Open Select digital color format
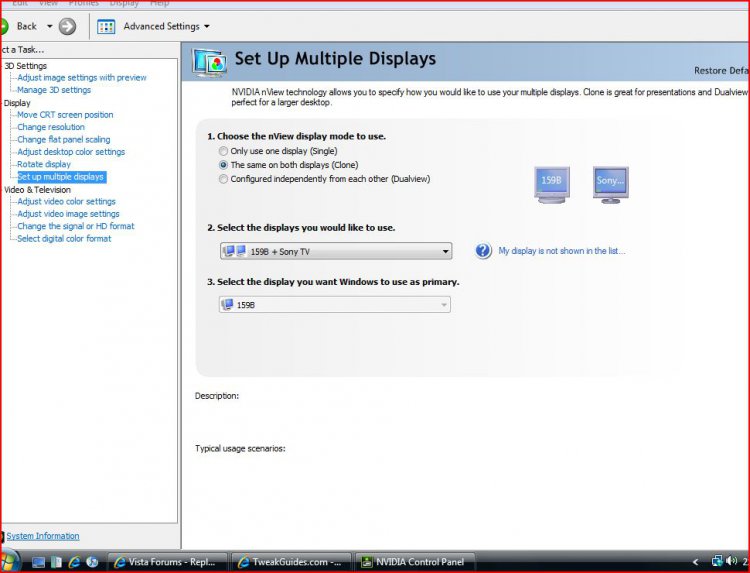 click(64, 239)
